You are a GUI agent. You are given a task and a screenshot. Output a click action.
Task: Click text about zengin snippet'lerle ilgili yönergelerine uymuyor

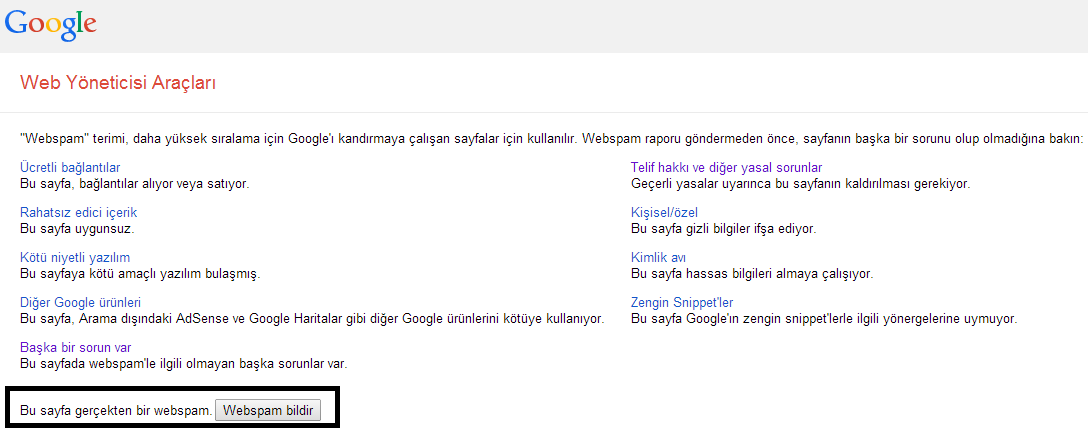824,319
